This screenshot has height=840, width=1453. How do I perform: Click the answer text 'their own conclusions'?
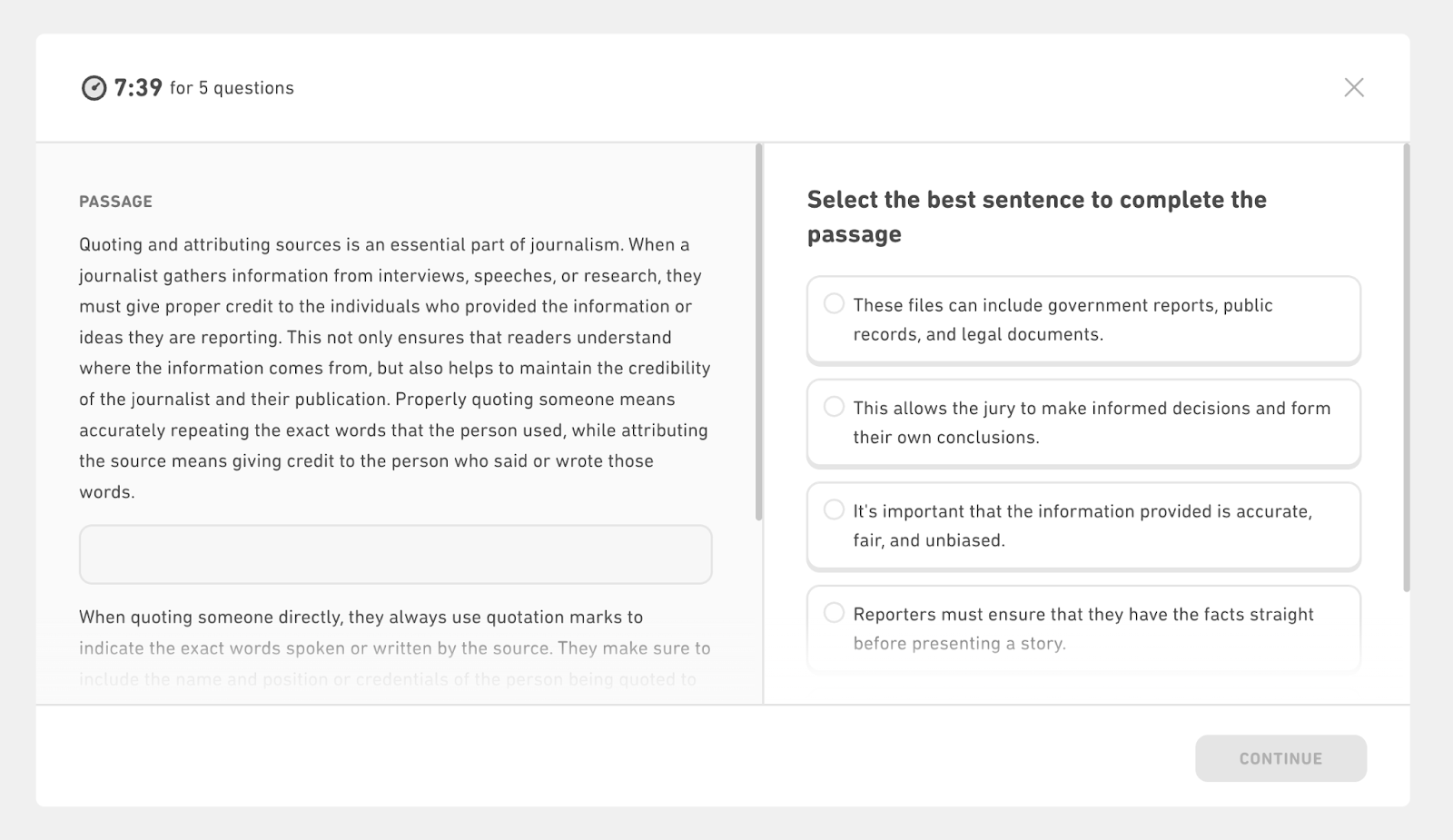[x=945, y=437]
